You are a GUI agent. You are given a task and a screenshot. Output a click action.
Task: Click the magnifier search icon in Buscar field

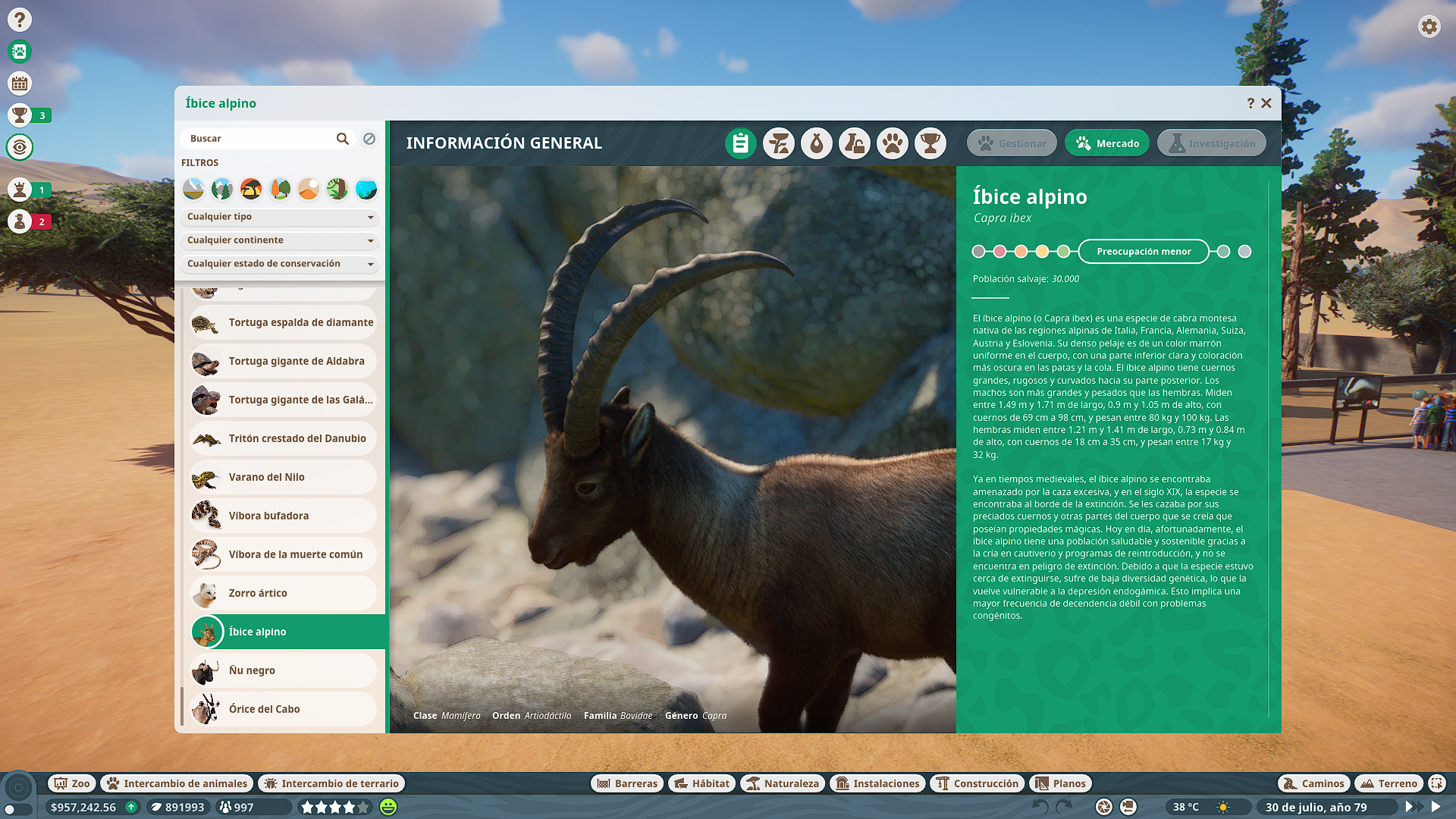pos(343,139)
